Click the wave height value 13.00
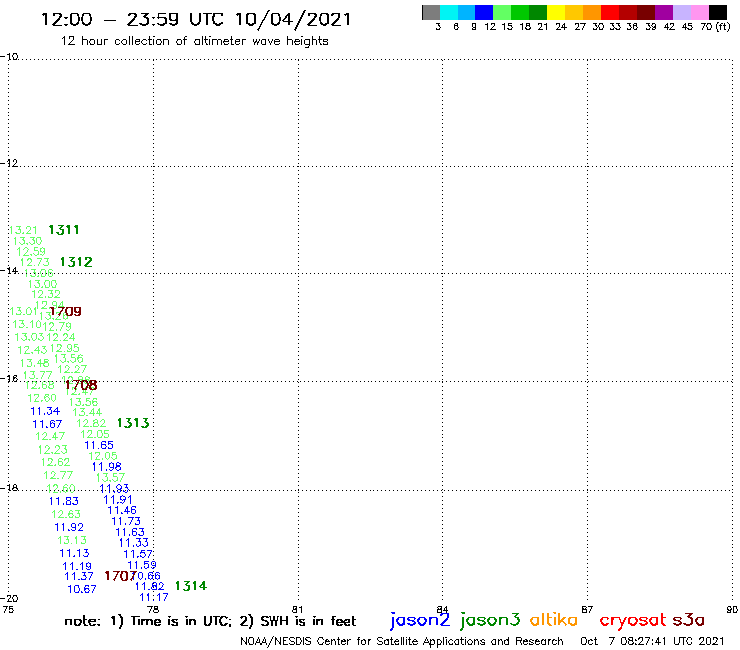The width and height of the screenshot is (740, 650). click(x=42, y=284)
